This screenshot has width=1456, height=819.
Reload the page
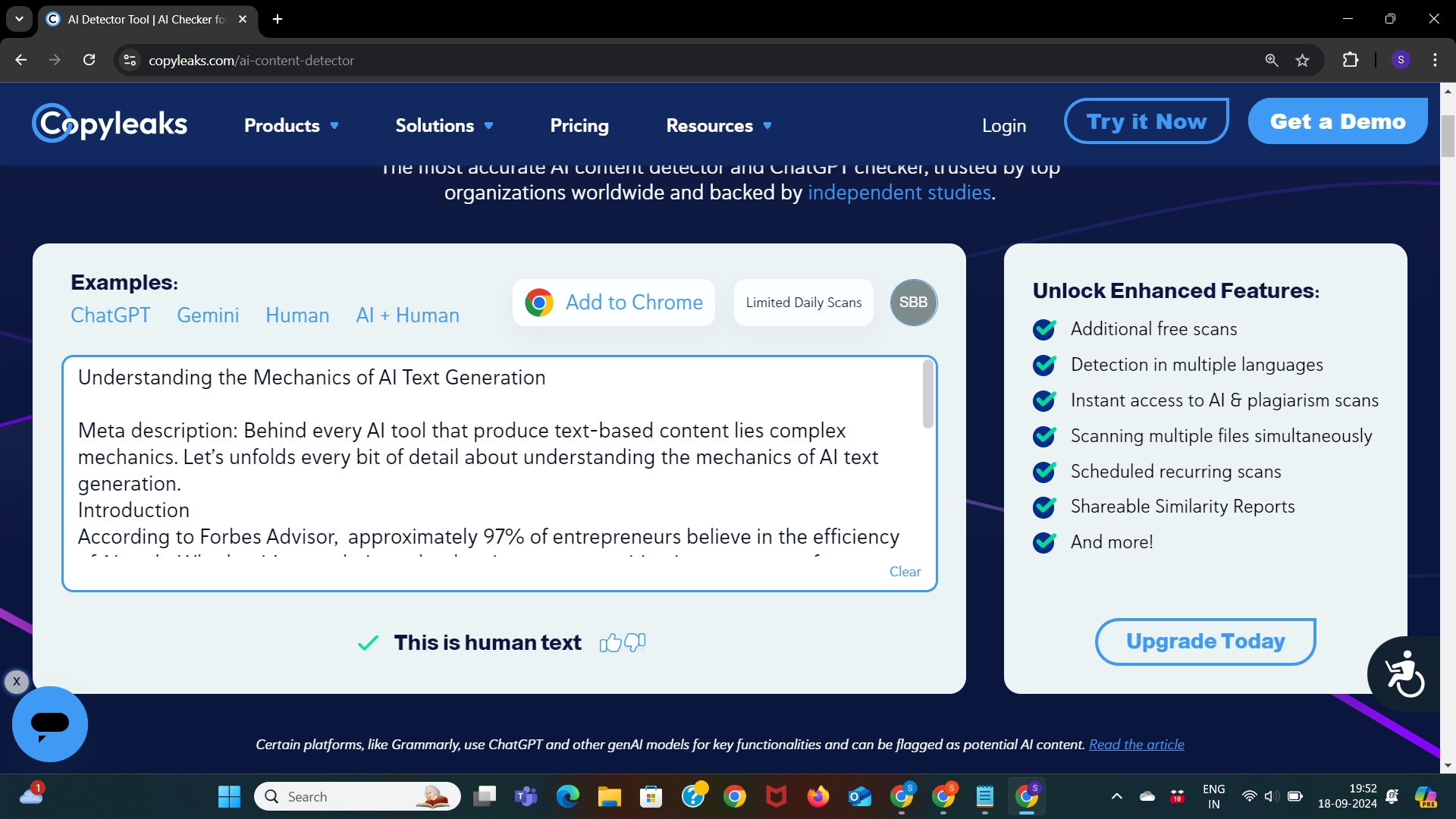click(89, 60)
